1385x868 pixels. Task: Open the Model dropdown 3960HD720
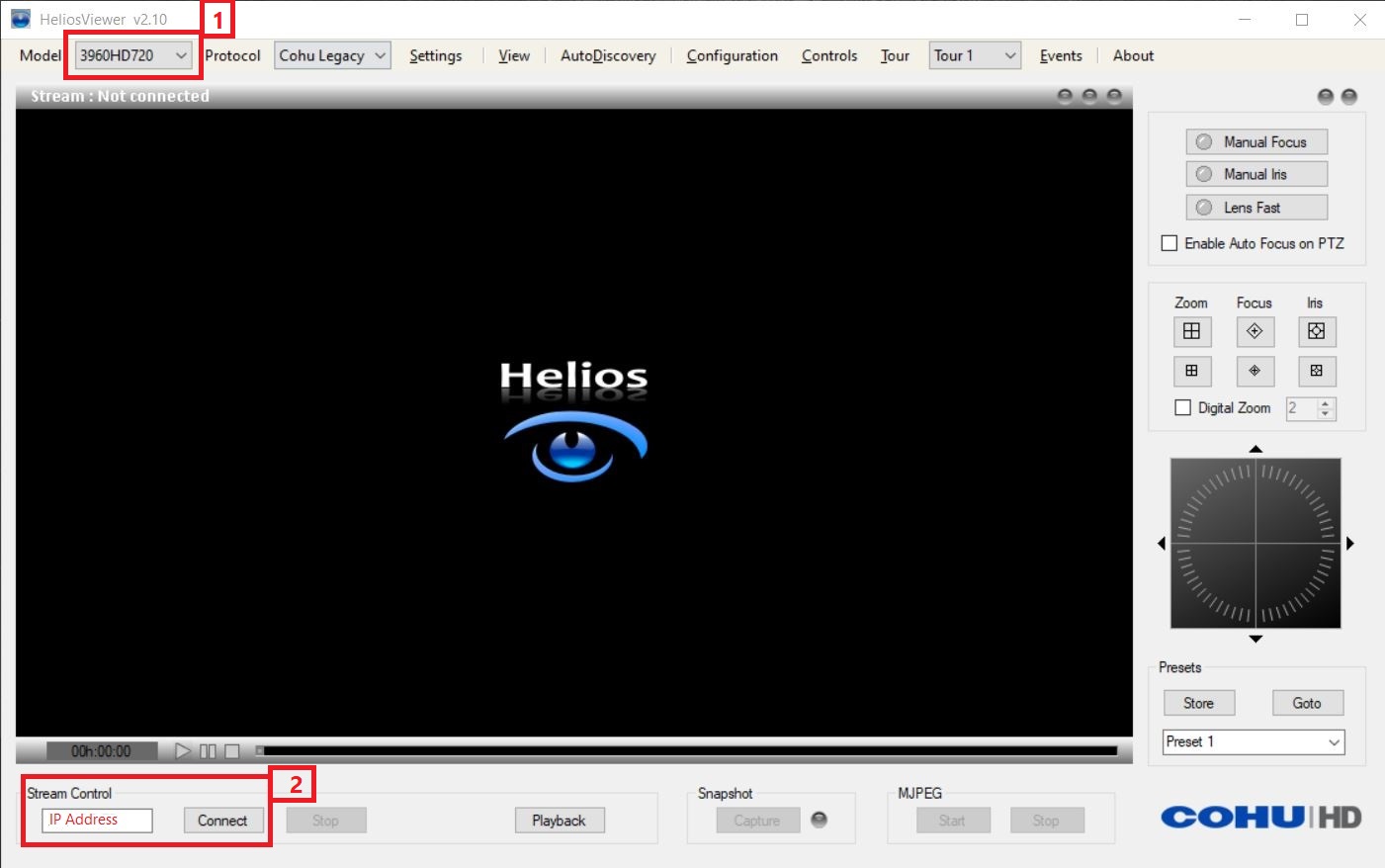[x=133, y=55]
